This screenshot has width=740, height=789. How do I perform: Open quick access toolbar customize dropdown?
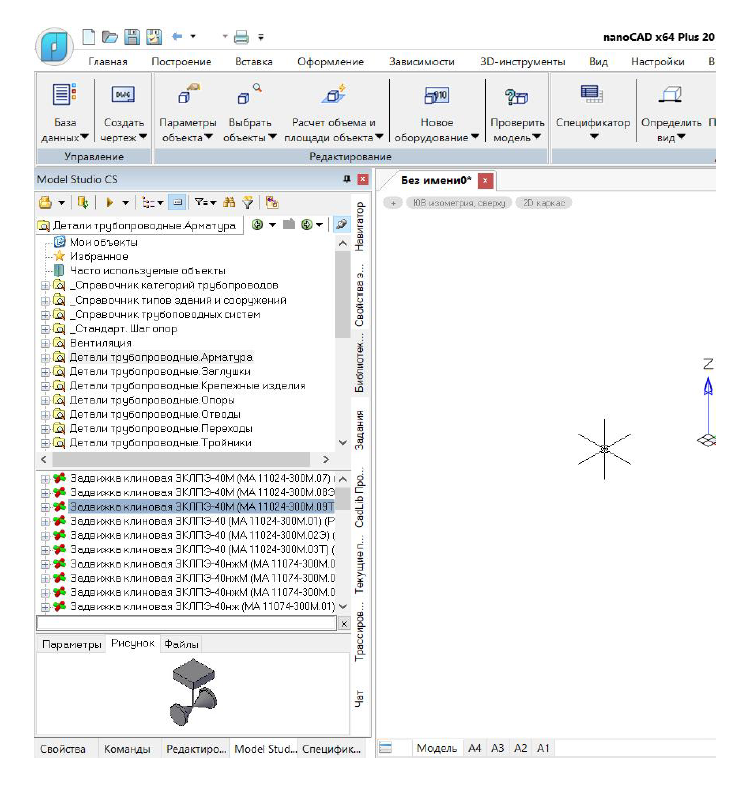coord(261,37)
